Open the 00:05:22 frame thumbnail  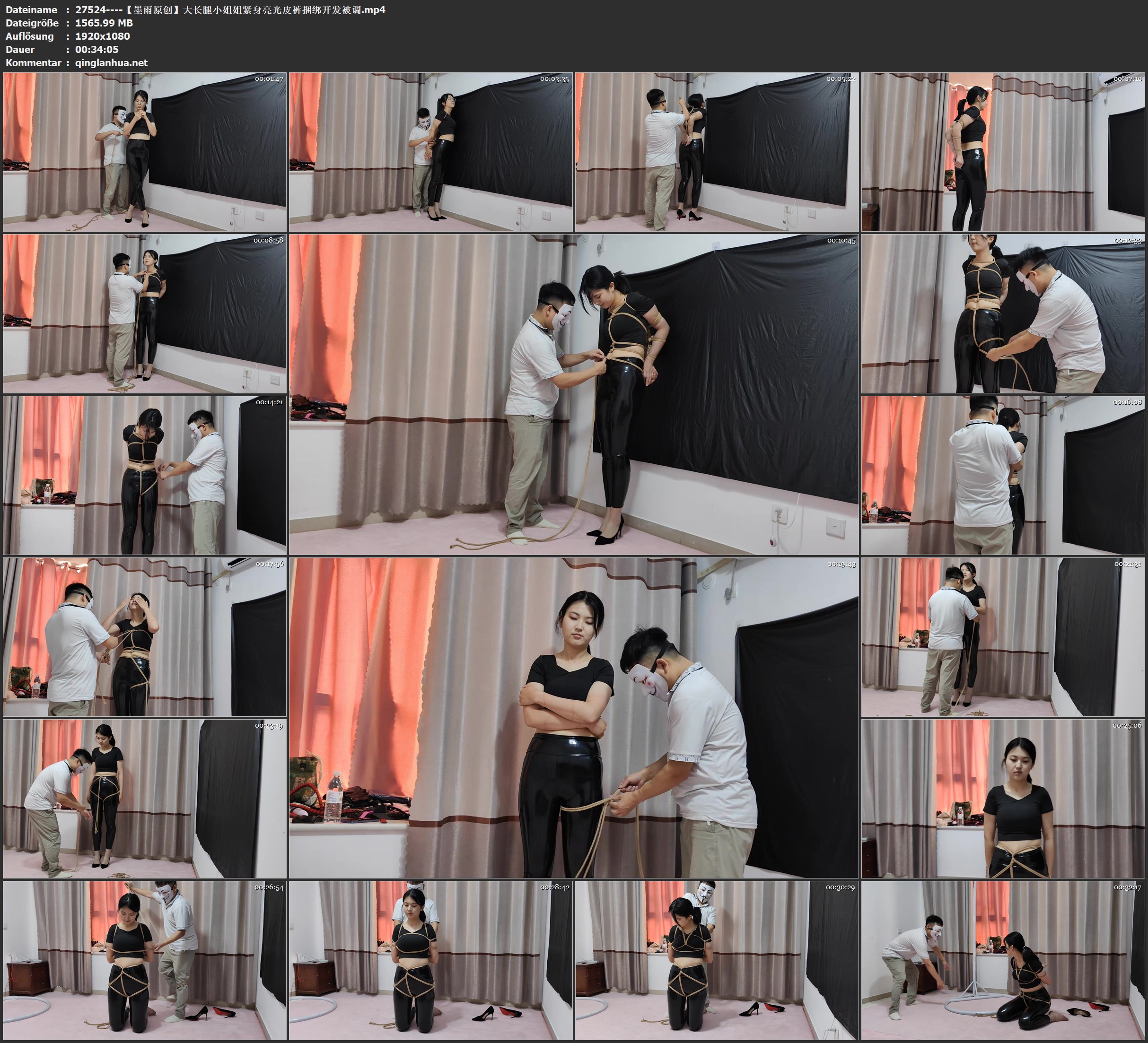[716, 151]
